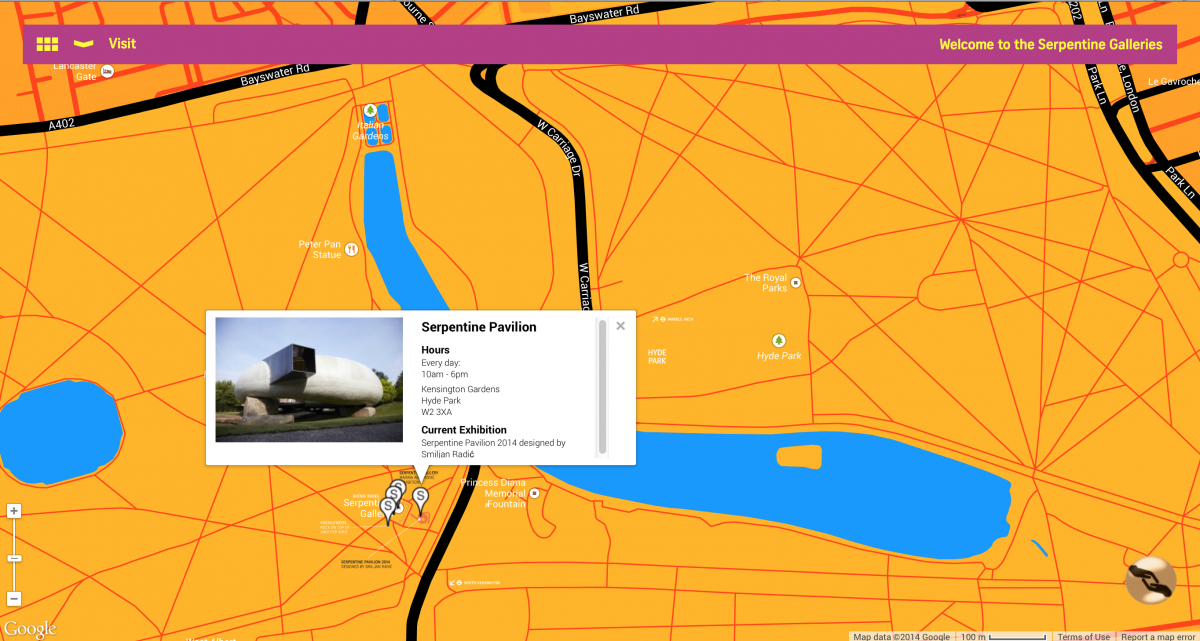Click the capitalised "HYDE PARK" map label

coord(657,356)
